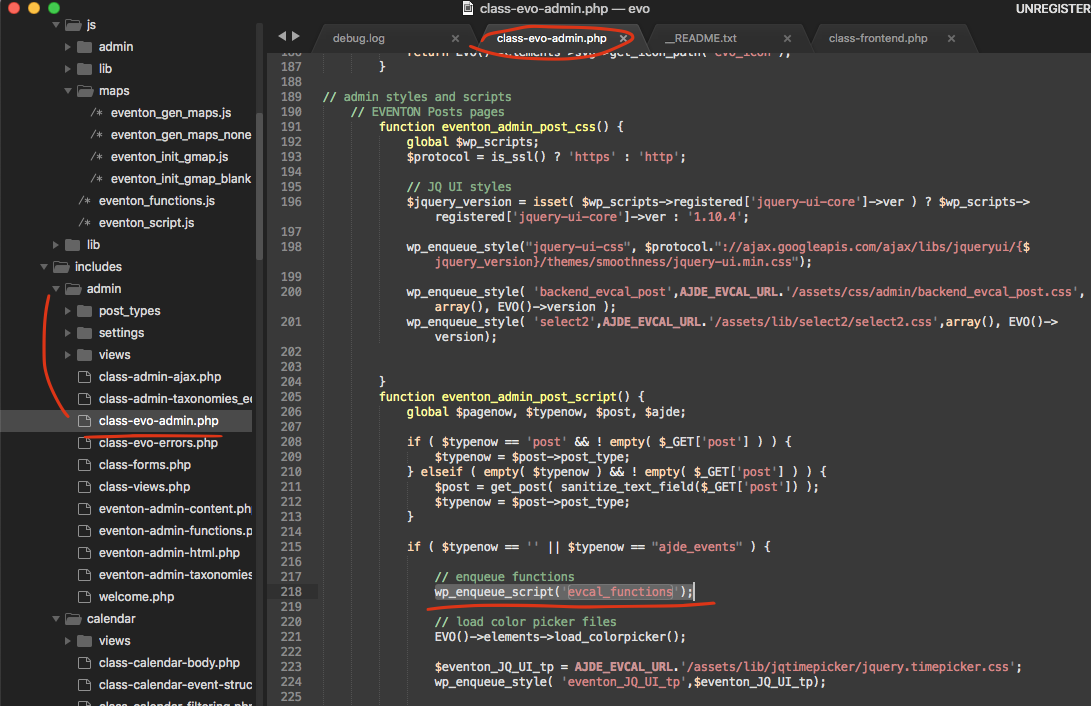Screen dimensions: 1091x706
Task: Click the file icon beside welcome.php
Action: click(84, 597)
